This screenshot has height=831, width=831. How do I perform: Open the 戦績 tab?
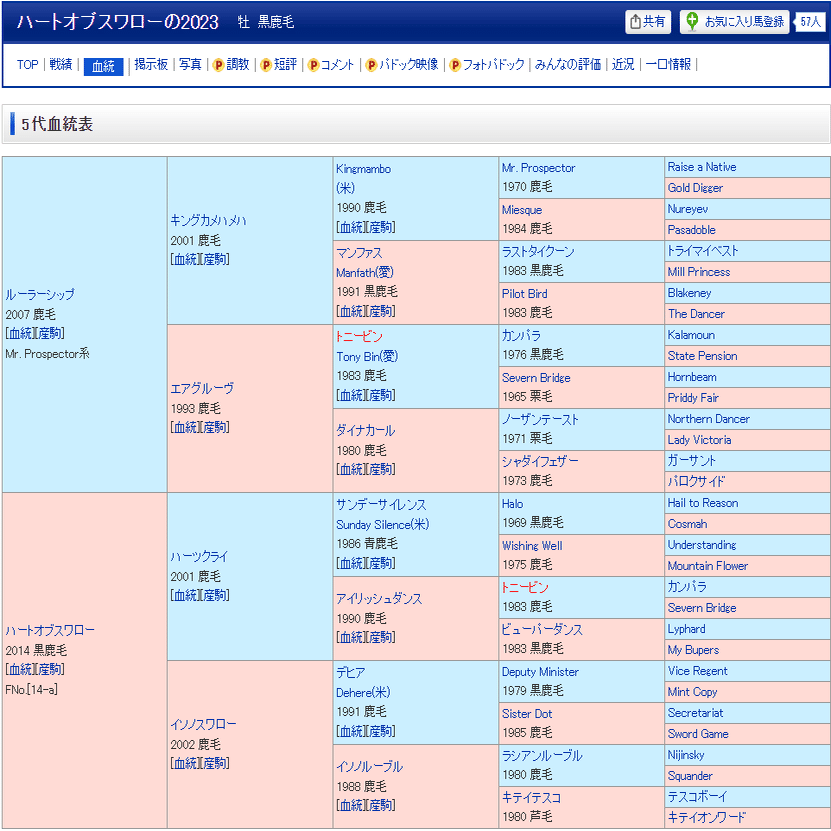point(61,65)
